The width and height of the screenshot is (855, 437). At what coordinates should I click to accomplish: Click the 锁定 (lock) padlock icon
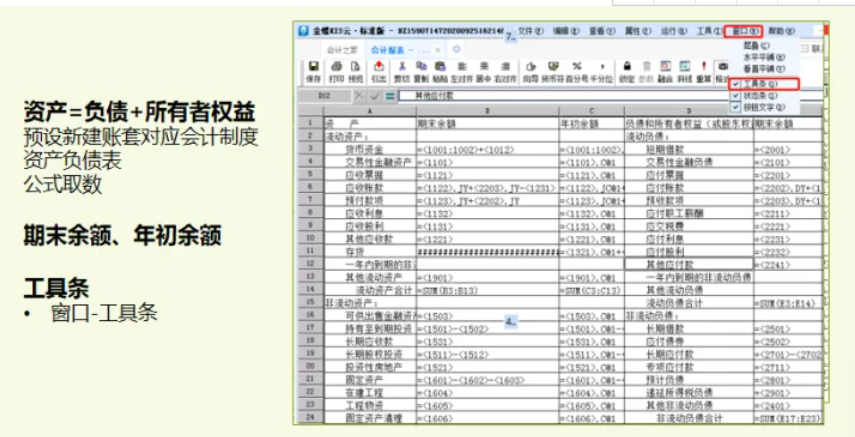(627, 67)
